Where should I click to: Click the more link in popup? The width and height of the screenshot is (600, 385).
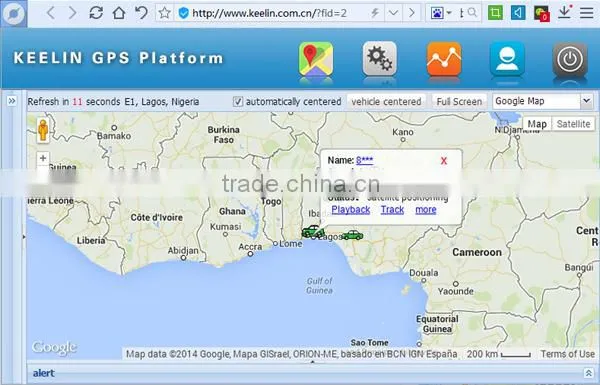[x=426, y=210]
